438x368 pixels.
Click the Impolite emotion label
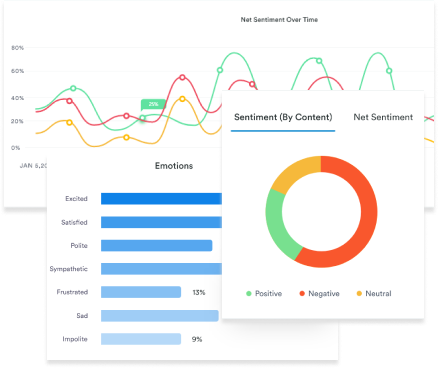click(x=75, y=339)
